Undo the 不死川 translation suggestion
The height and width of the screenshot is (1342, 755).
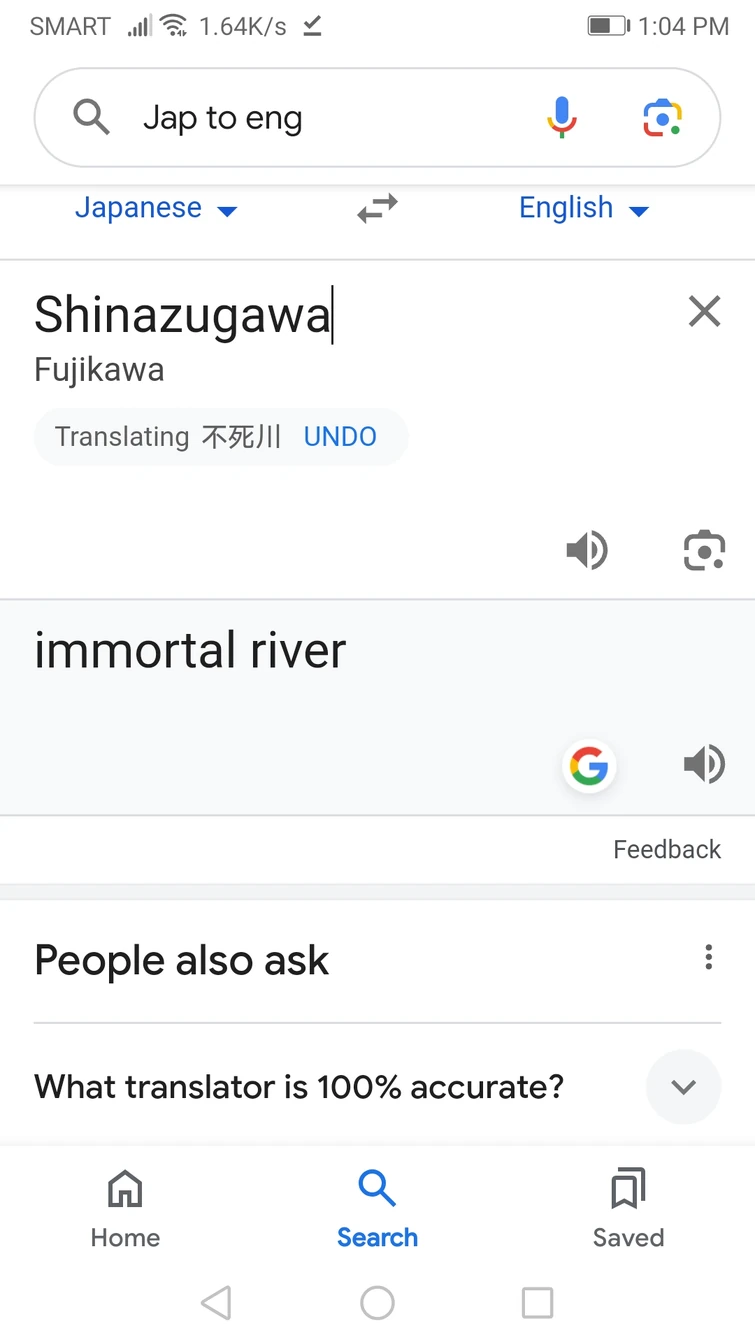click(x=340, y=437)
